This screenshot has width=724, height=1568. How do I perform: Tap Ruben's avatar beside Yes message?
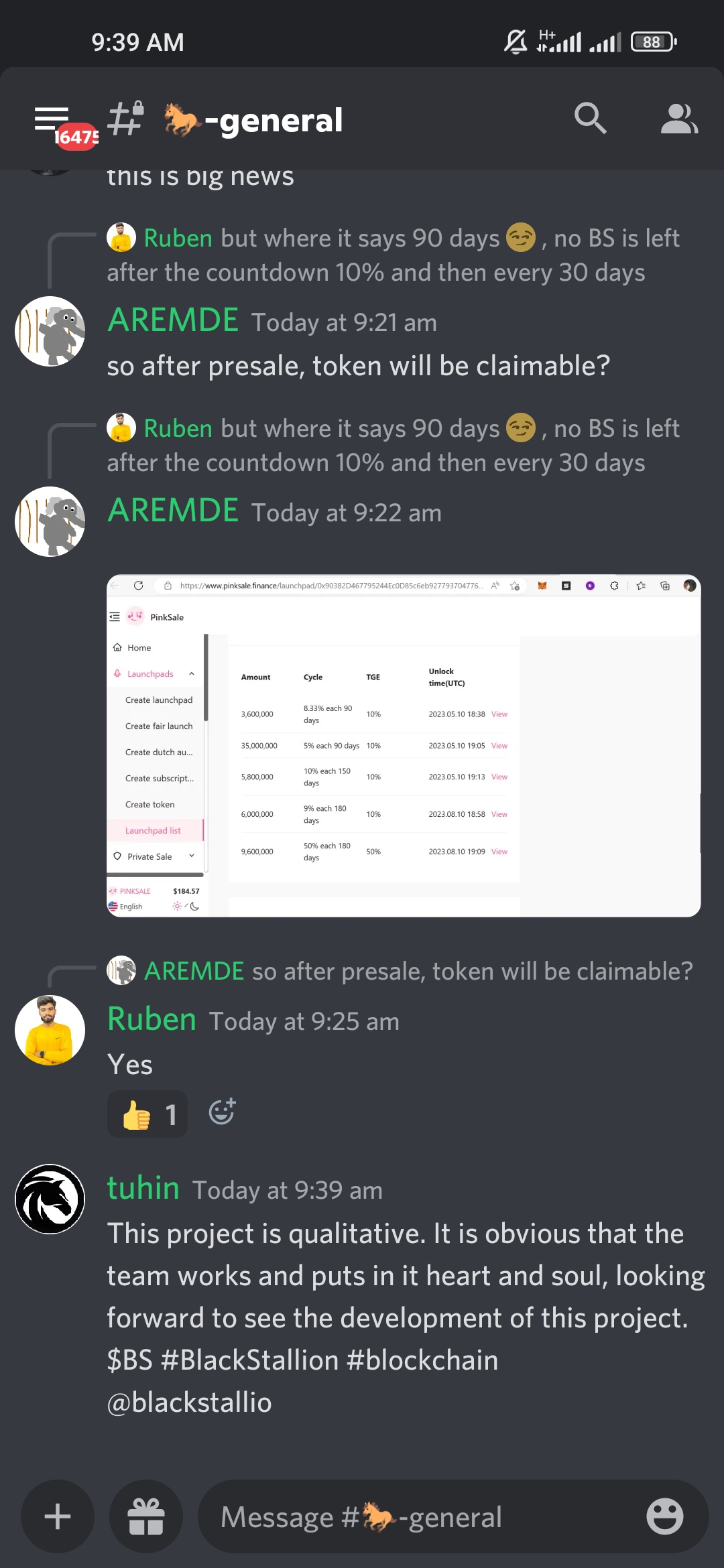pos(50,1031)
